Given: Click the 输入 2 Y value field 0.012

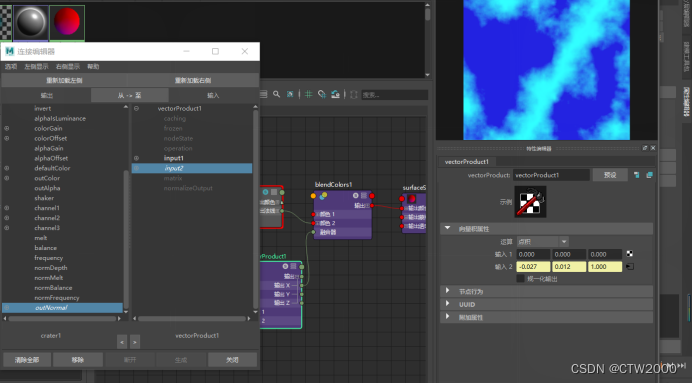Looking at the screenshot, I should pos(569,267).
